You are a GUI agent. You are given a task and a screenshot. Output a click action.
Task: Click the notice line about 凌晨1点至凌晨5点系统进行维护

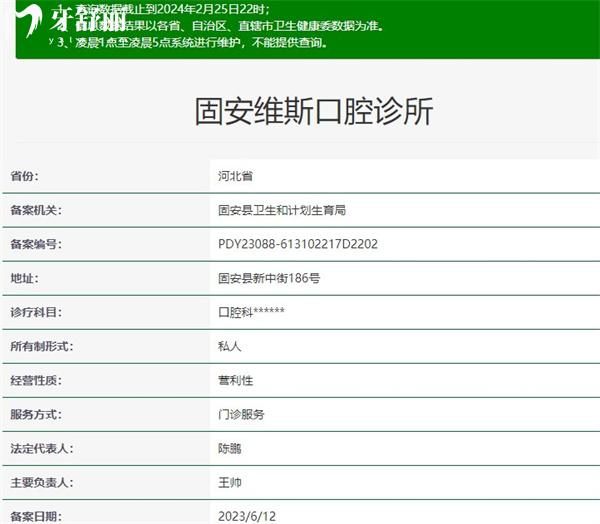click(x=193, y=42)
